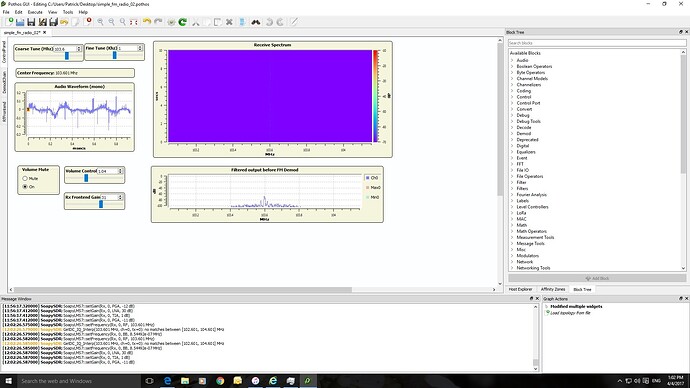Open the Host Explorer tab

521,289
